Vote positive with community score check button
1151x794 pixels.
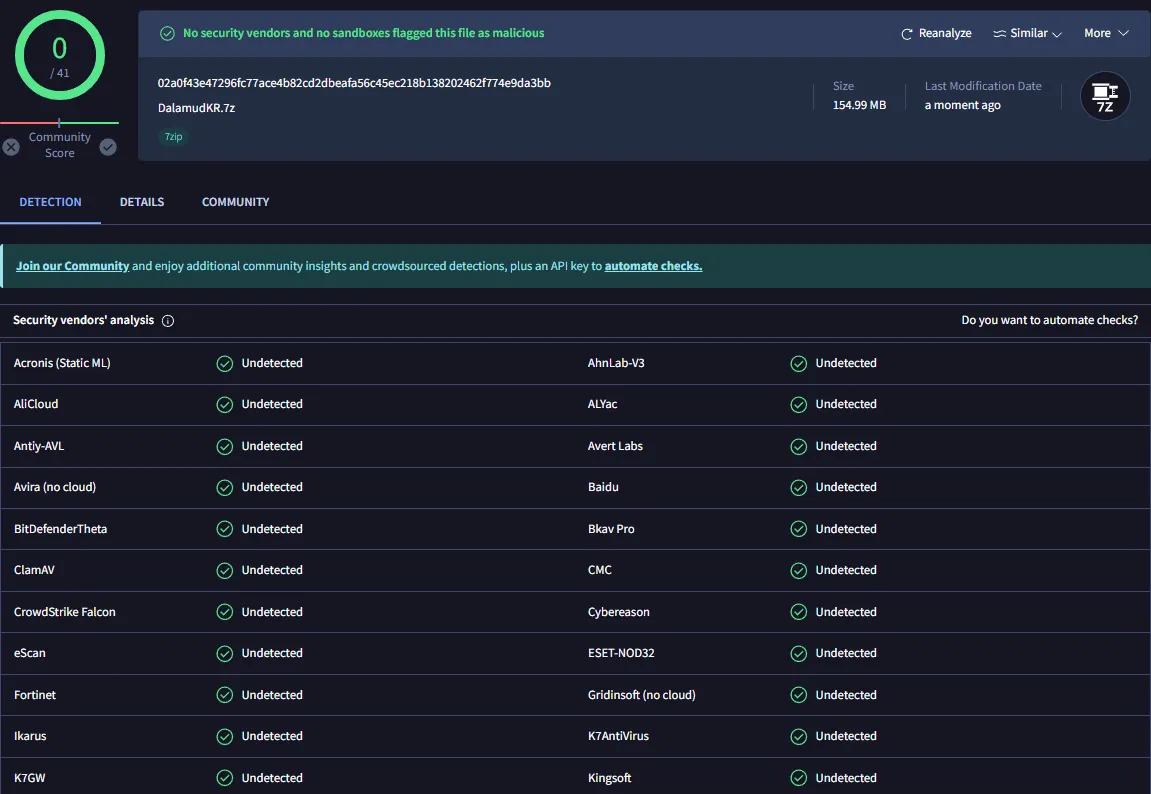pos(108,147)
